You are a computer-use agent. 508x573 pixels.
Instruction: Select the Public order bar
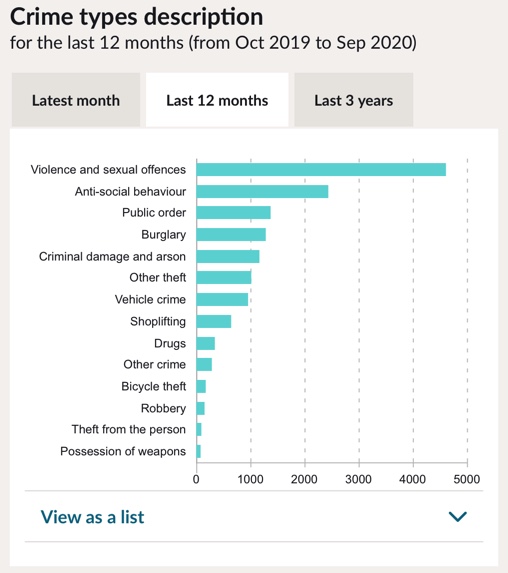(233, 213)
